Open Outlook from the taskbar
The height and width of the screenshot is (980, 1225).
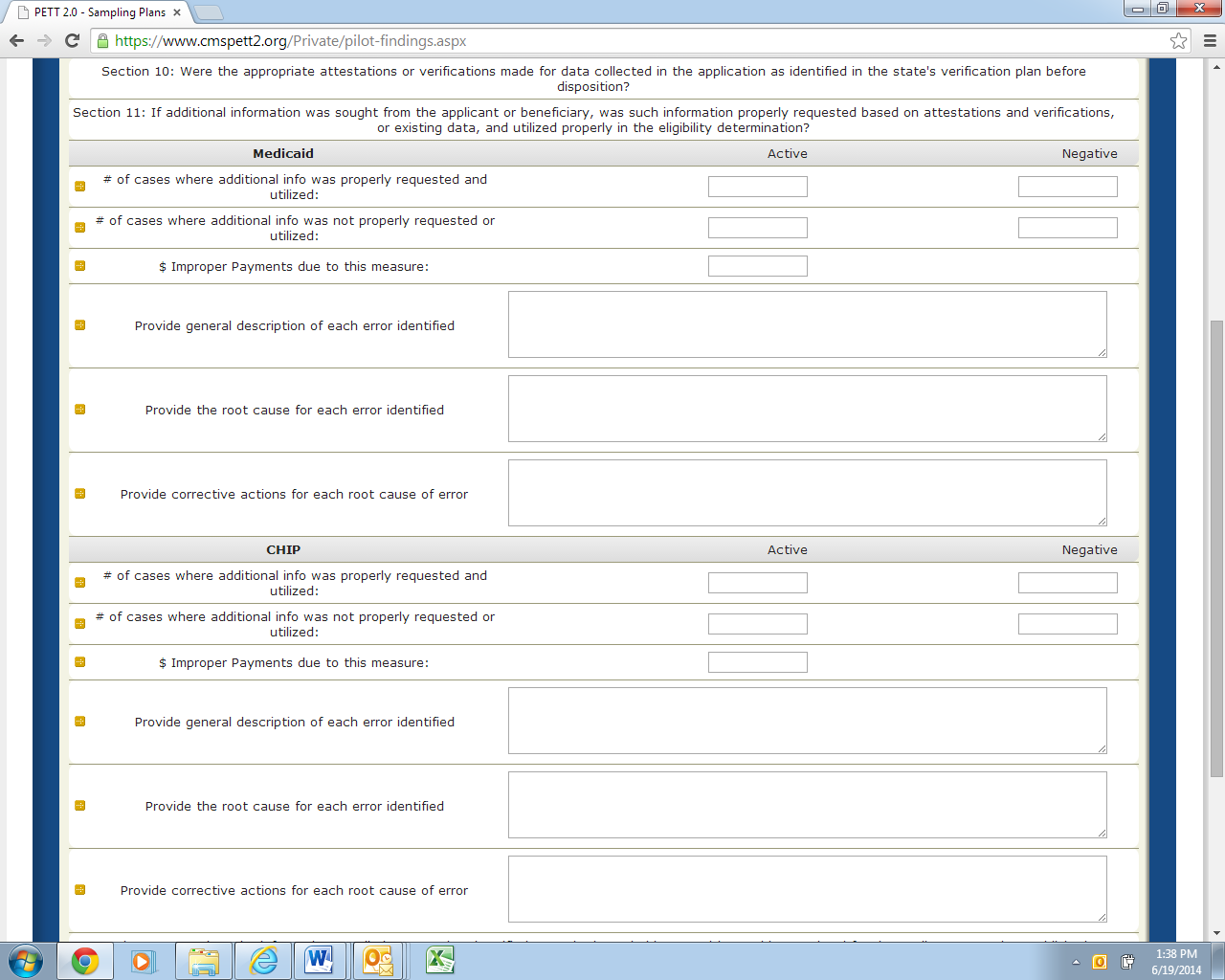pyautogui.click(x=378, y=960)
